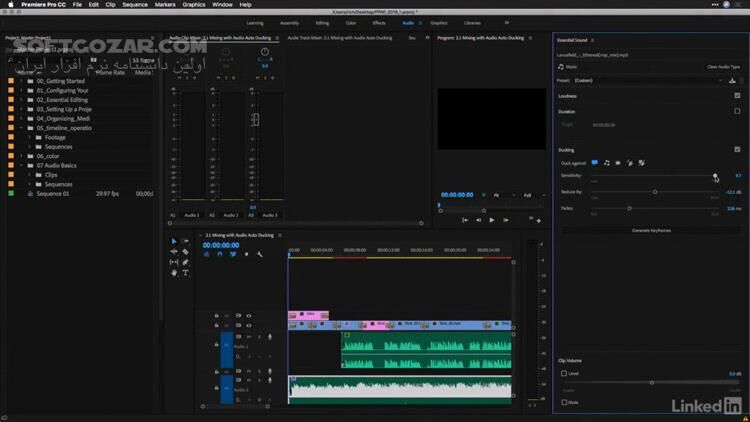Expand 00_Getting Started bin

21,81
